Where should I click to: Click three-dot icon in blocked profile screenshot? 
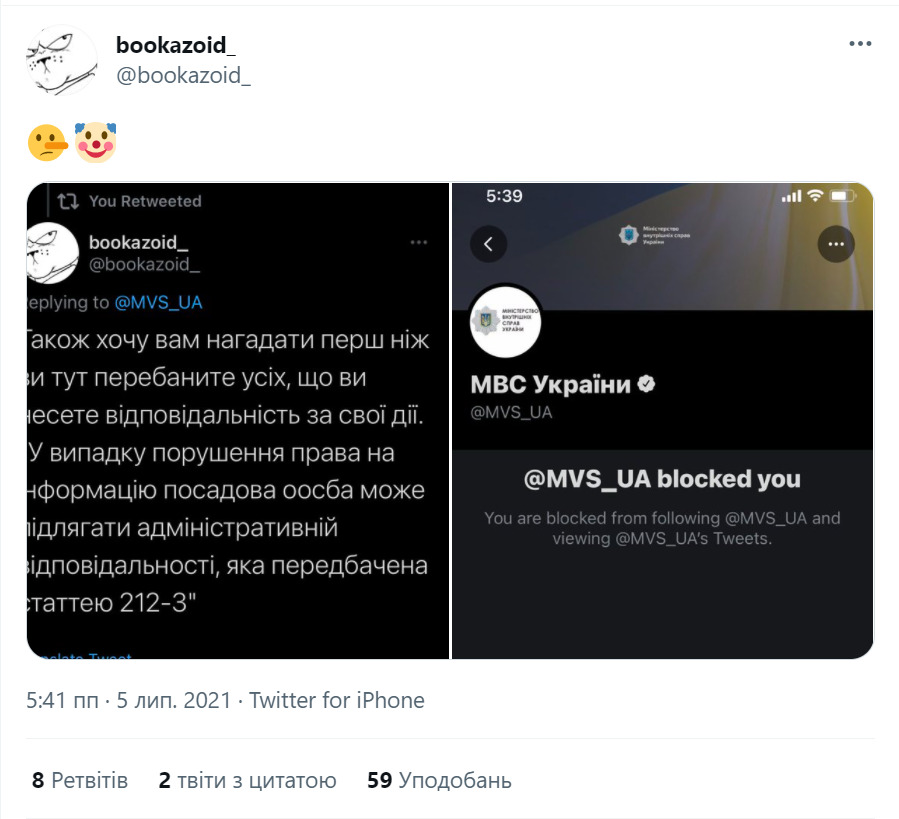click(x=835, y=244)
